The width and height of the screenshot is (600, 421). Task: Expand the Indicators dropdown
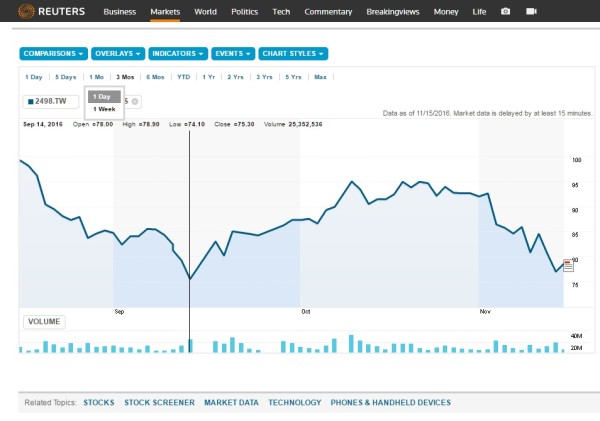pyautogui.click(x=178, y=54)
